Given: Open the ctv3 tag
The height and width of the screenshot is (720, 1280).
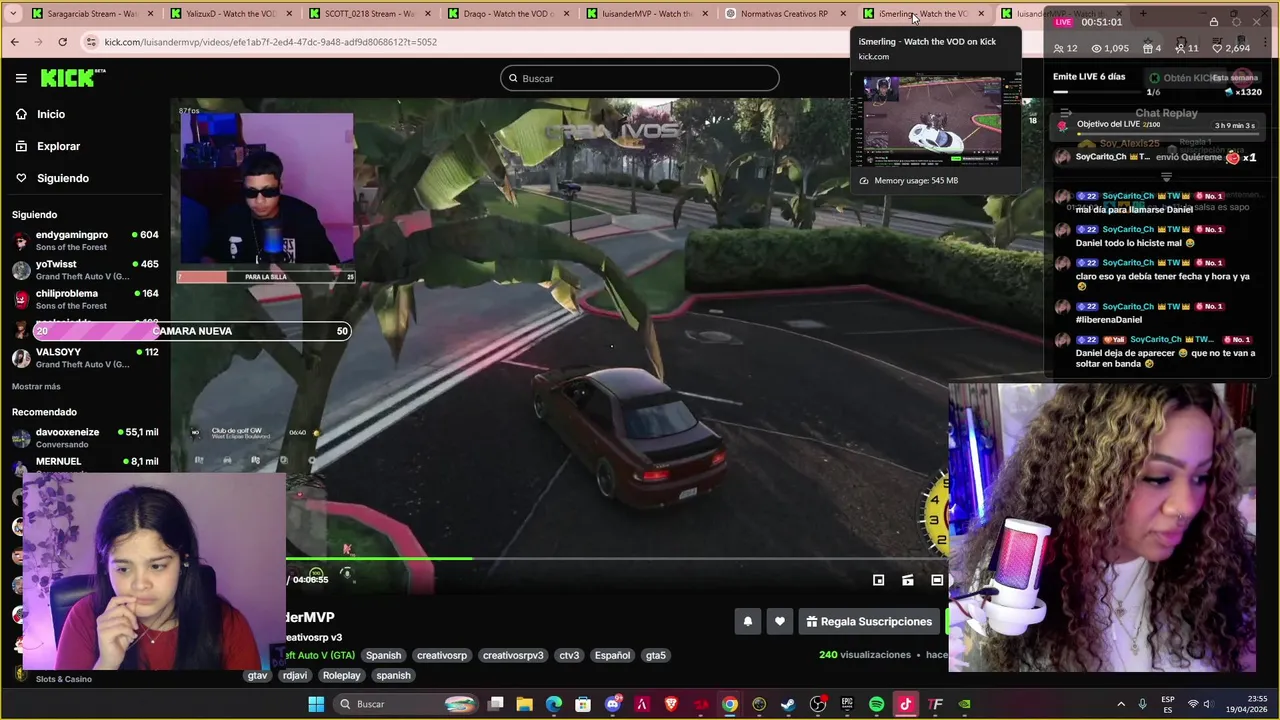Looking at the screenshot, I should [x=569, y=655].
